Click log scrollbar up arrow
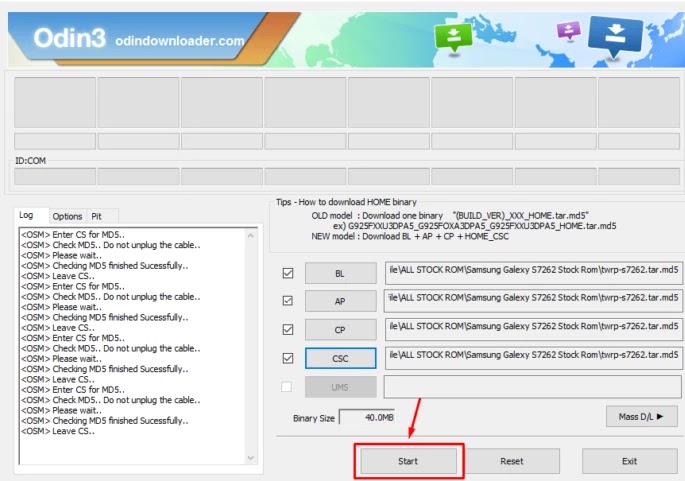 coord(251,235)
